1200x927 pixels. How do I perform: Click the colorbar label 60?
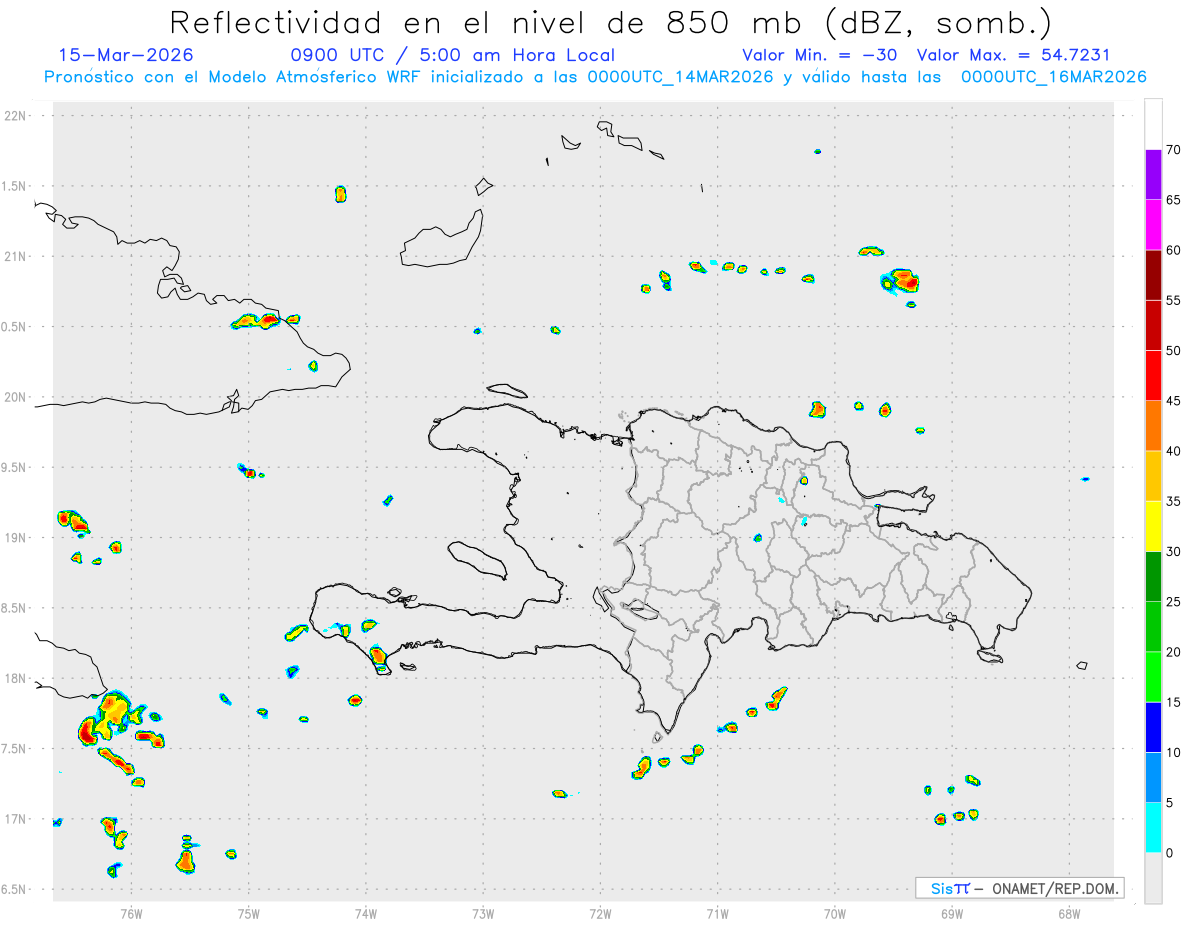(x=1174, y=250)
